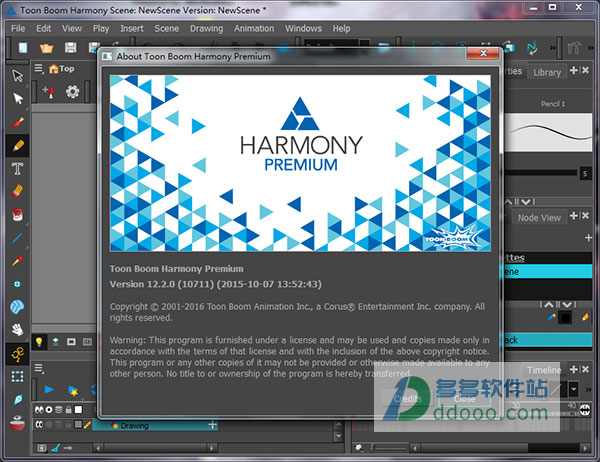
Task: Select the white Select arrow tool
Action: (18, 99)
